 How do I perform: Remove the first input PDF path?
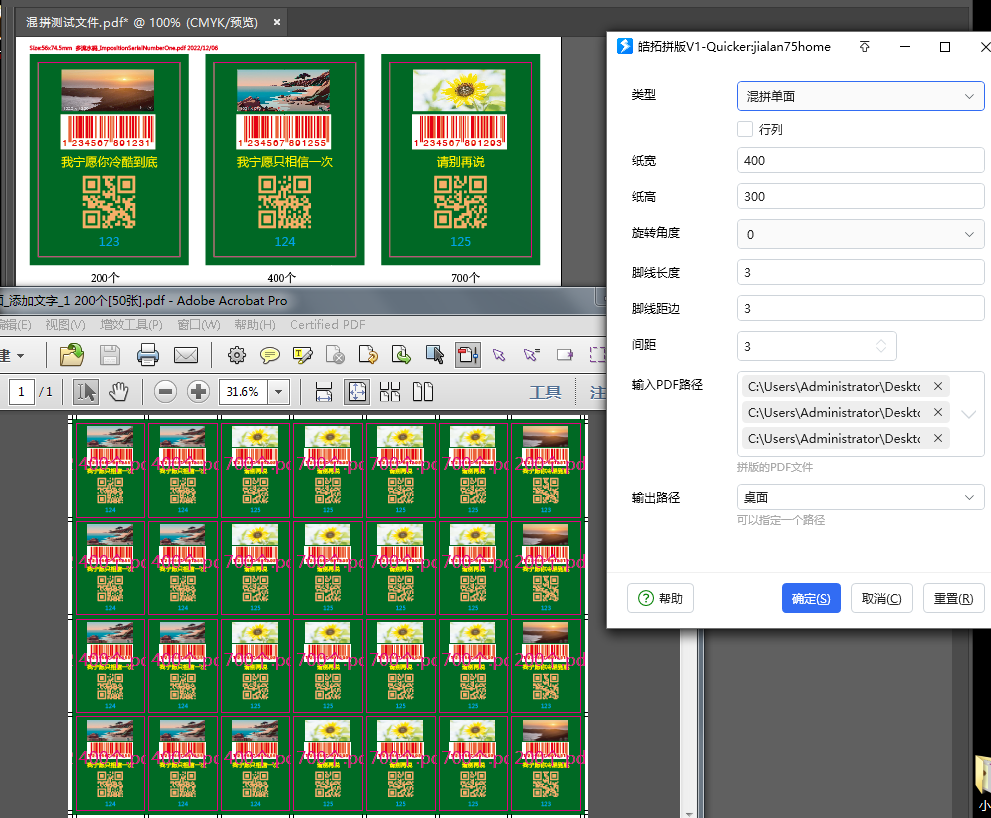coord(938,386)
